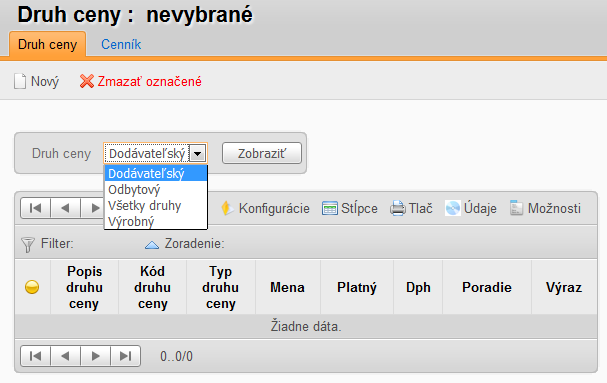This screenshot has height=383, width=607.
Task: Open Údaje toolbar item
Action: point(480,208)
